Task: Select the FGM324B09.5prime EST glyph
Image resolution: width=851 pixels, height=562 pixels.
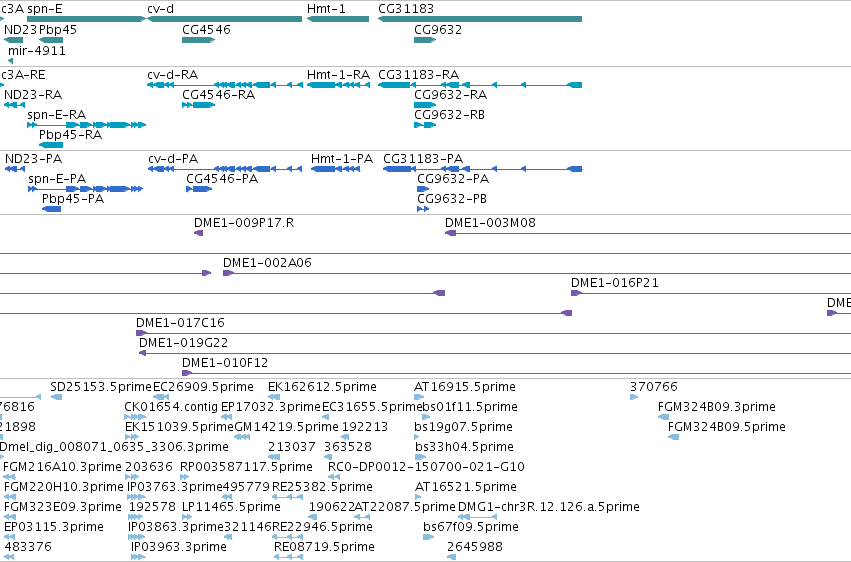Action: 674,438
